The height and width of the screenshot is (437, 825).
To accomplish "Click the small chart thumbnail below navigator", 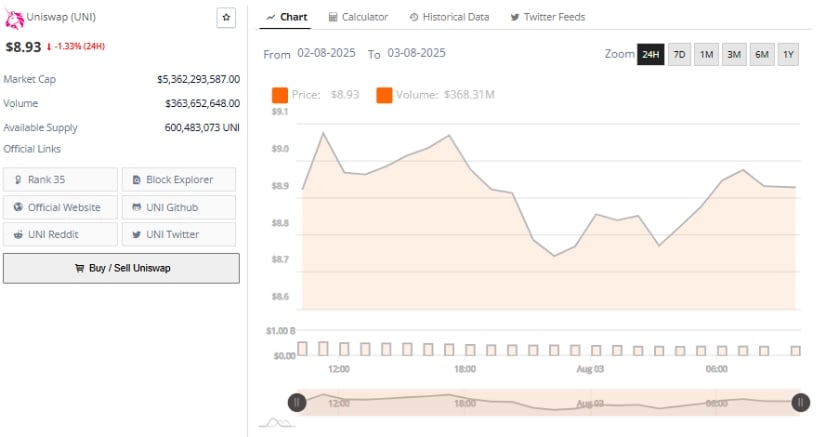I will [277, 423].
